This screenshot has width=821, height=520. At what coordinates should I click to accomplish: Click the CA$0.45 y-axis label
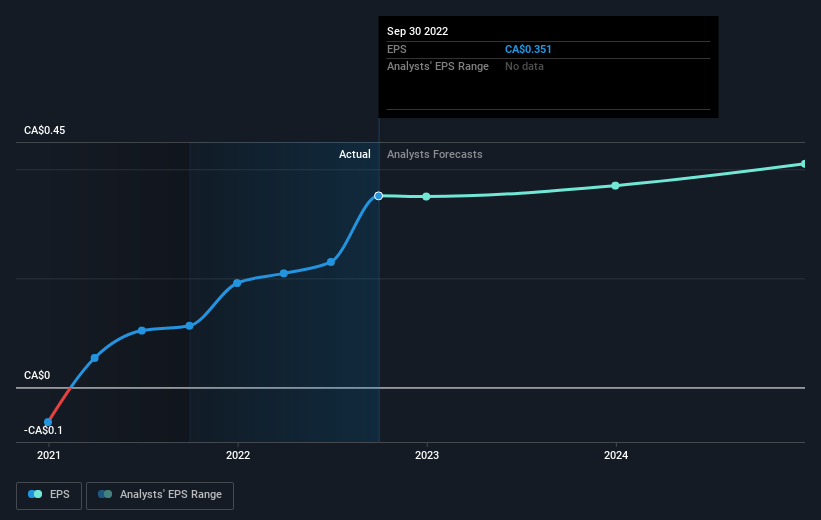tap(45, 130)
